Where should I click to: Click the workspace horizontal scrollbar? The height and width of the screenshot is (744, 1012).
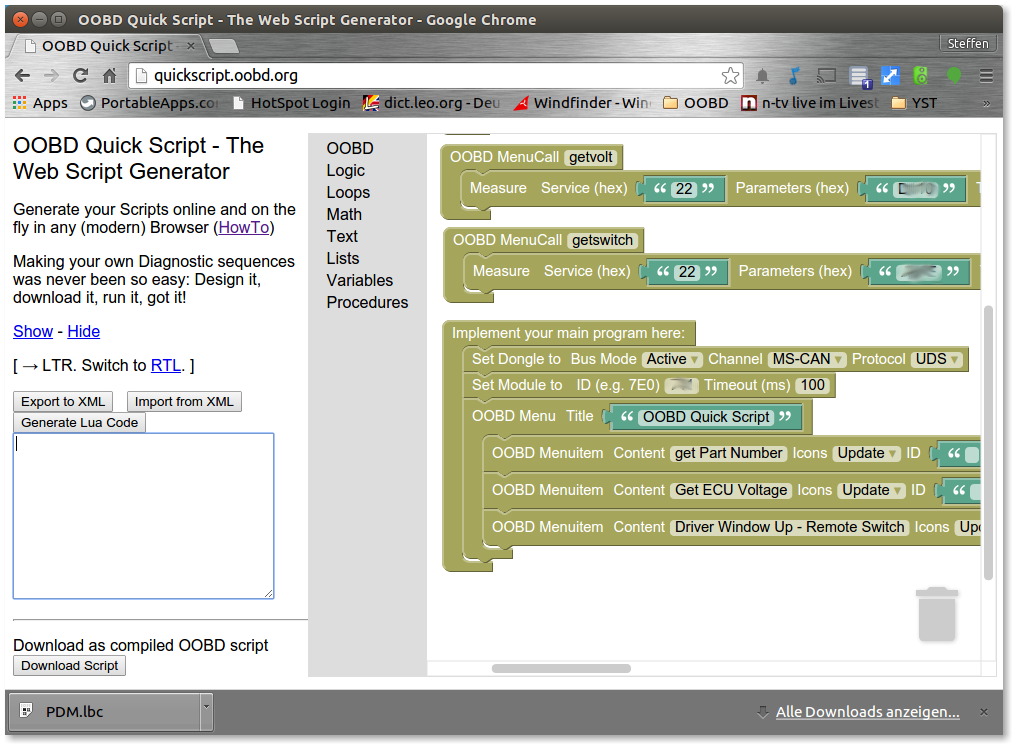point(561,669)
